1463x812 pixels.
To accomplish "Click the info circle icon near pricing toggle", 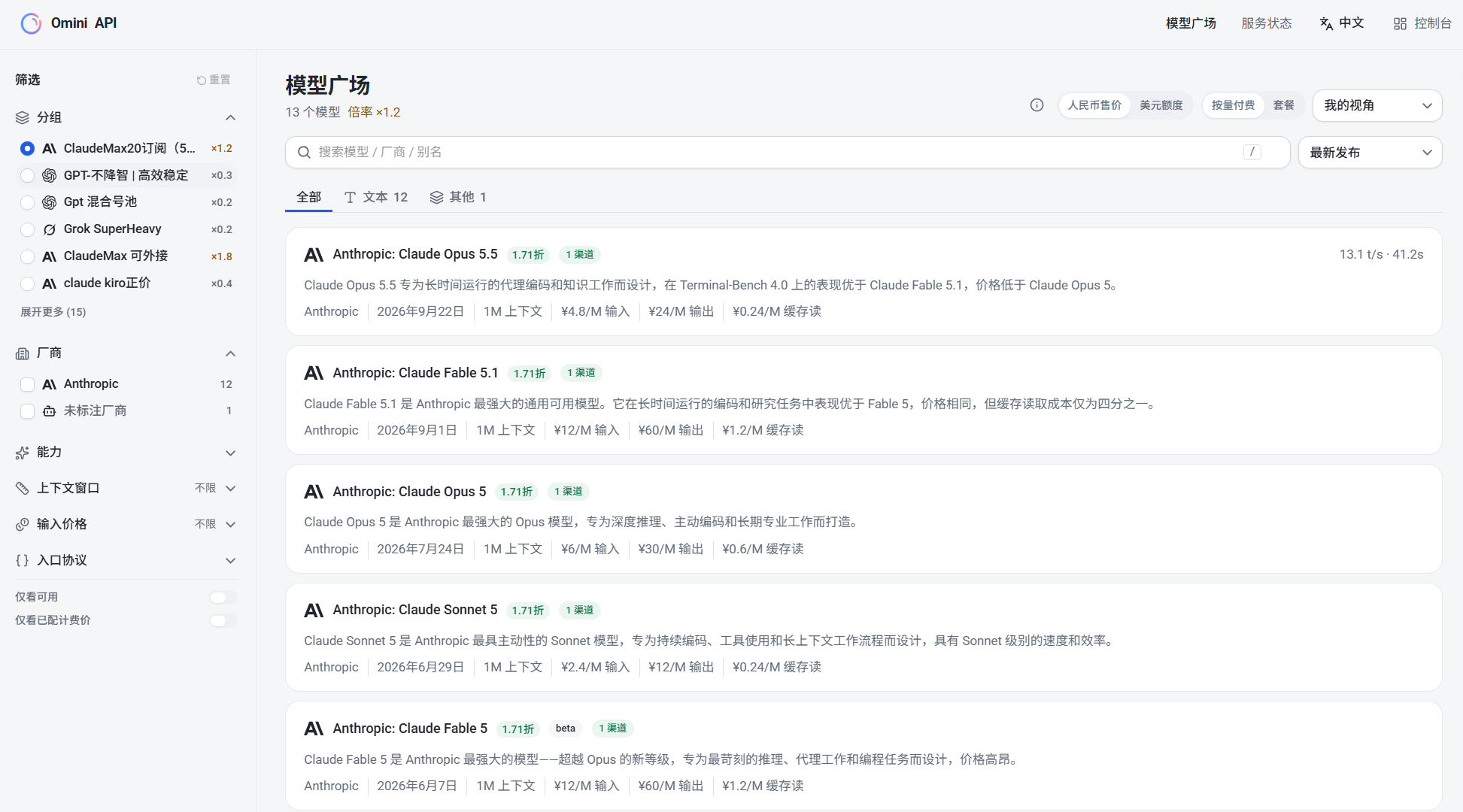I will tap(1037, 105).
